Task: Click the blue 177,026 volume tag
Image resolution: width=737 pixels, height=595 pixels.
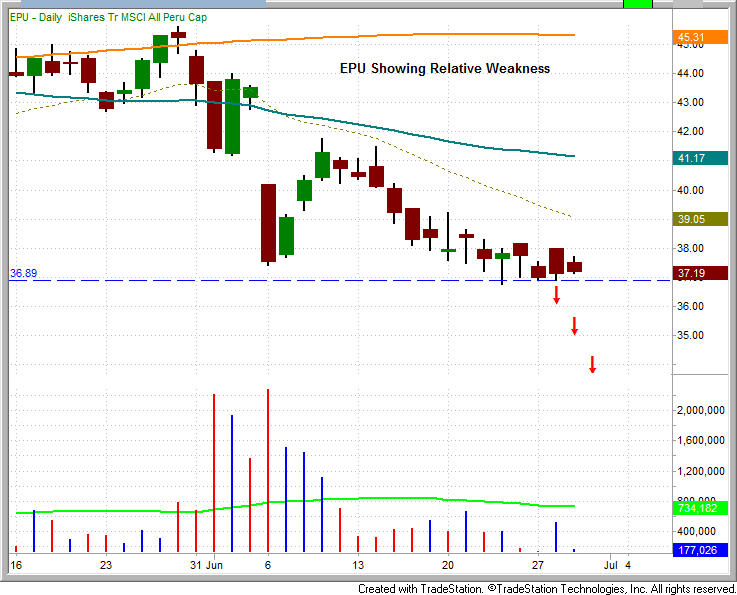Action: pyautogui.click(x=700, y=550)
